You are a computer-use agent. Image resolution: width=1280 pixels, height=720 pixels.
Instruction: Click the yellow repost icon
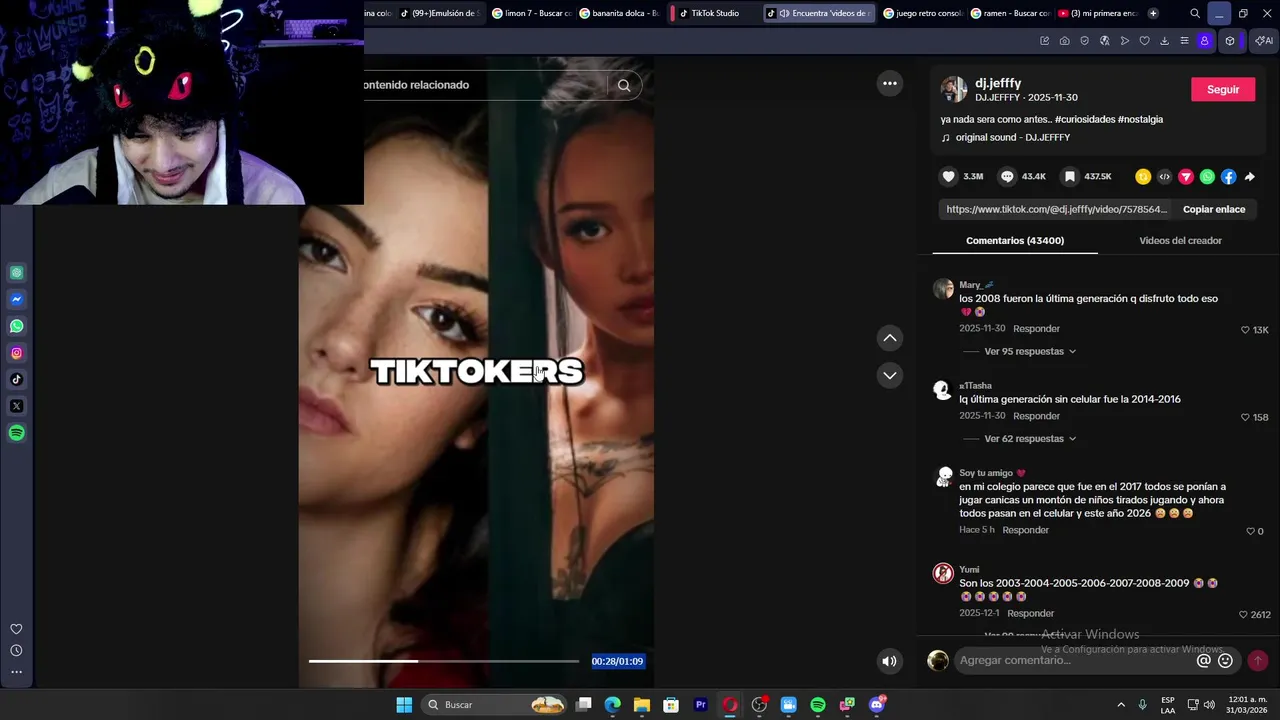1143,177
